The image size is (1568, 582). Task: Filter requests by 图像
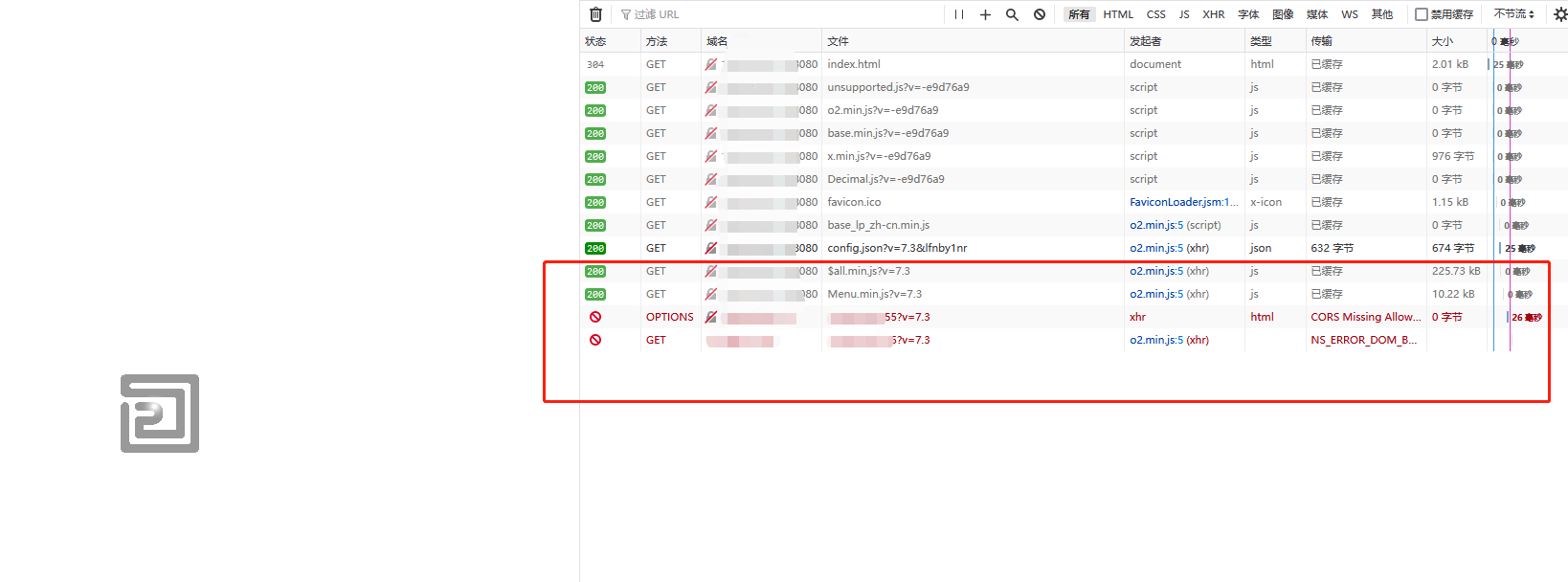1283,14
